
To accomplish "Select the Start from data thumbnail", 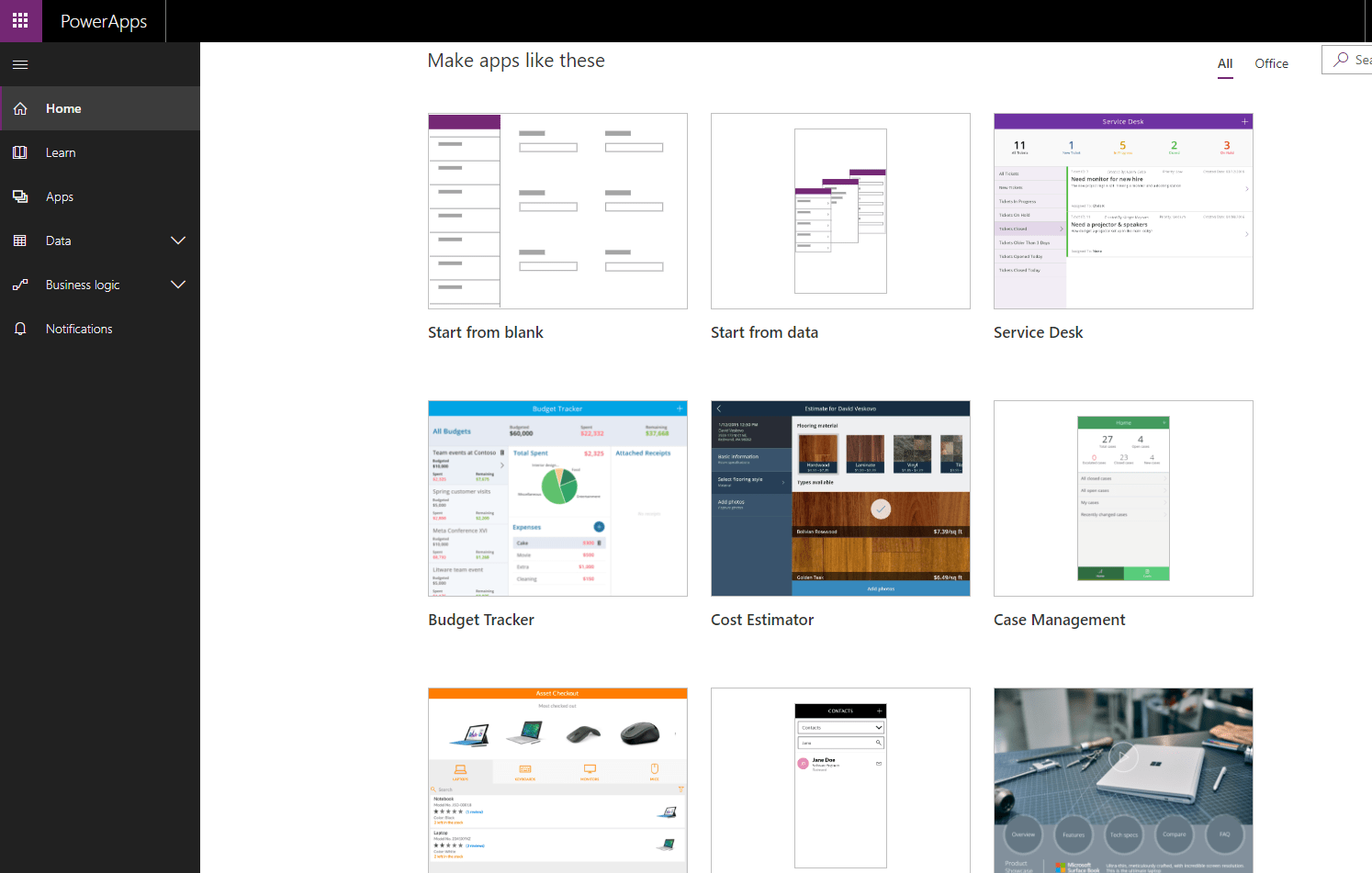I will (840, 211).
